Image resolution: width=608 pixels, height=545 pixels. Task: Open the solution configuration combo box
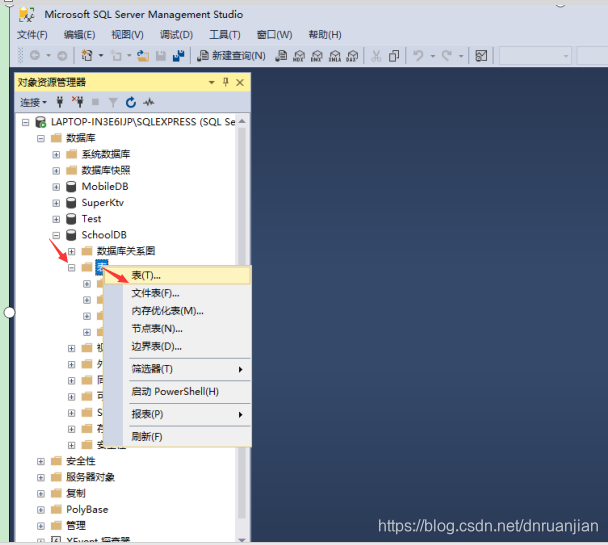[x=535, y=56]
